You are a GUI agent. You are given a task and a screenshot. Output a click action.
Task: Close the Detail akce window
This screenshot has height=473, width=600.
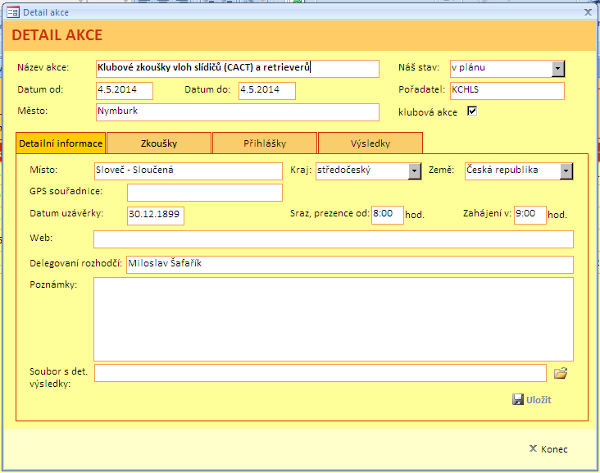588,12
